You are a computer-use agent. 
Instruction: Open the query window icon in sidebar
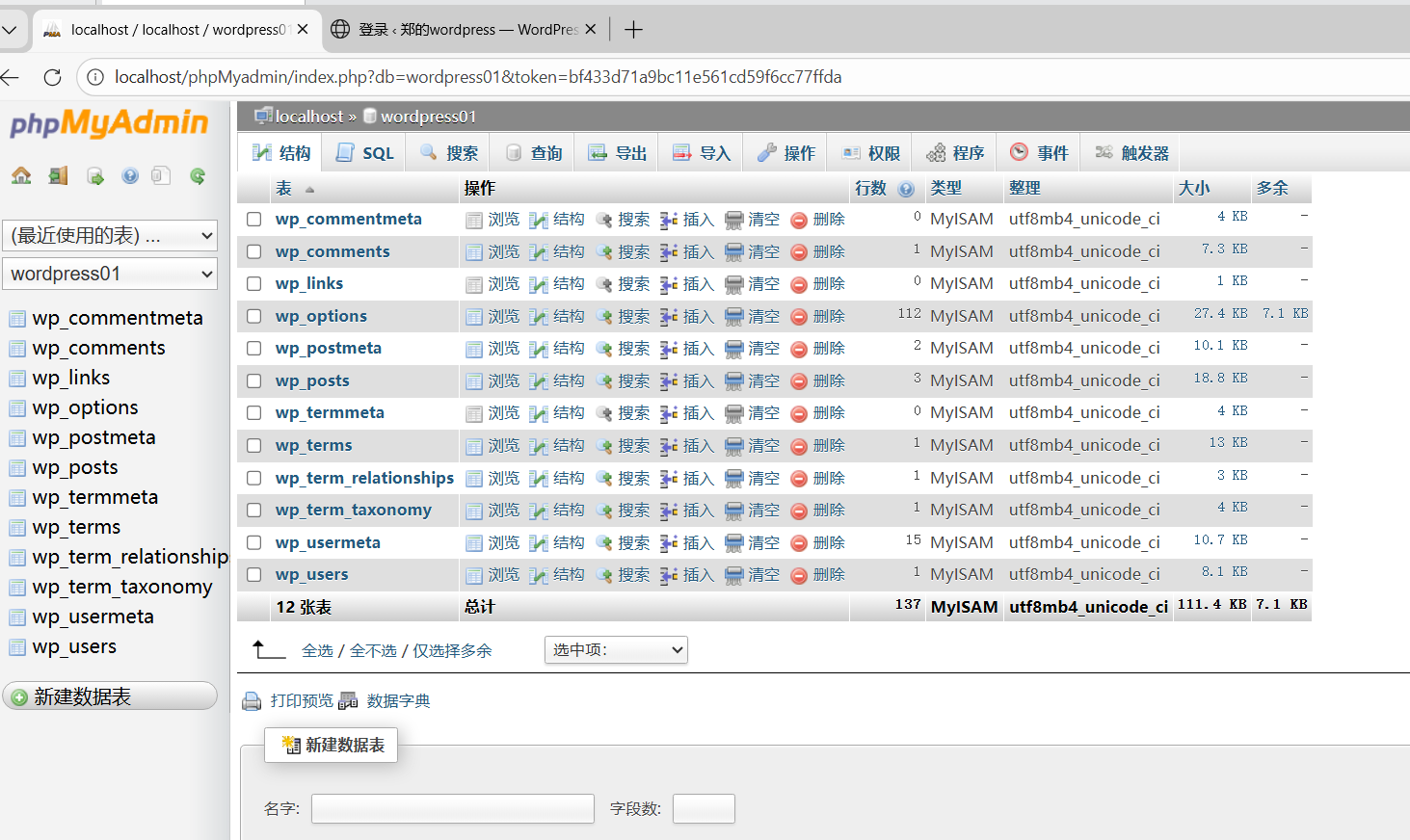tap(95, 175)
